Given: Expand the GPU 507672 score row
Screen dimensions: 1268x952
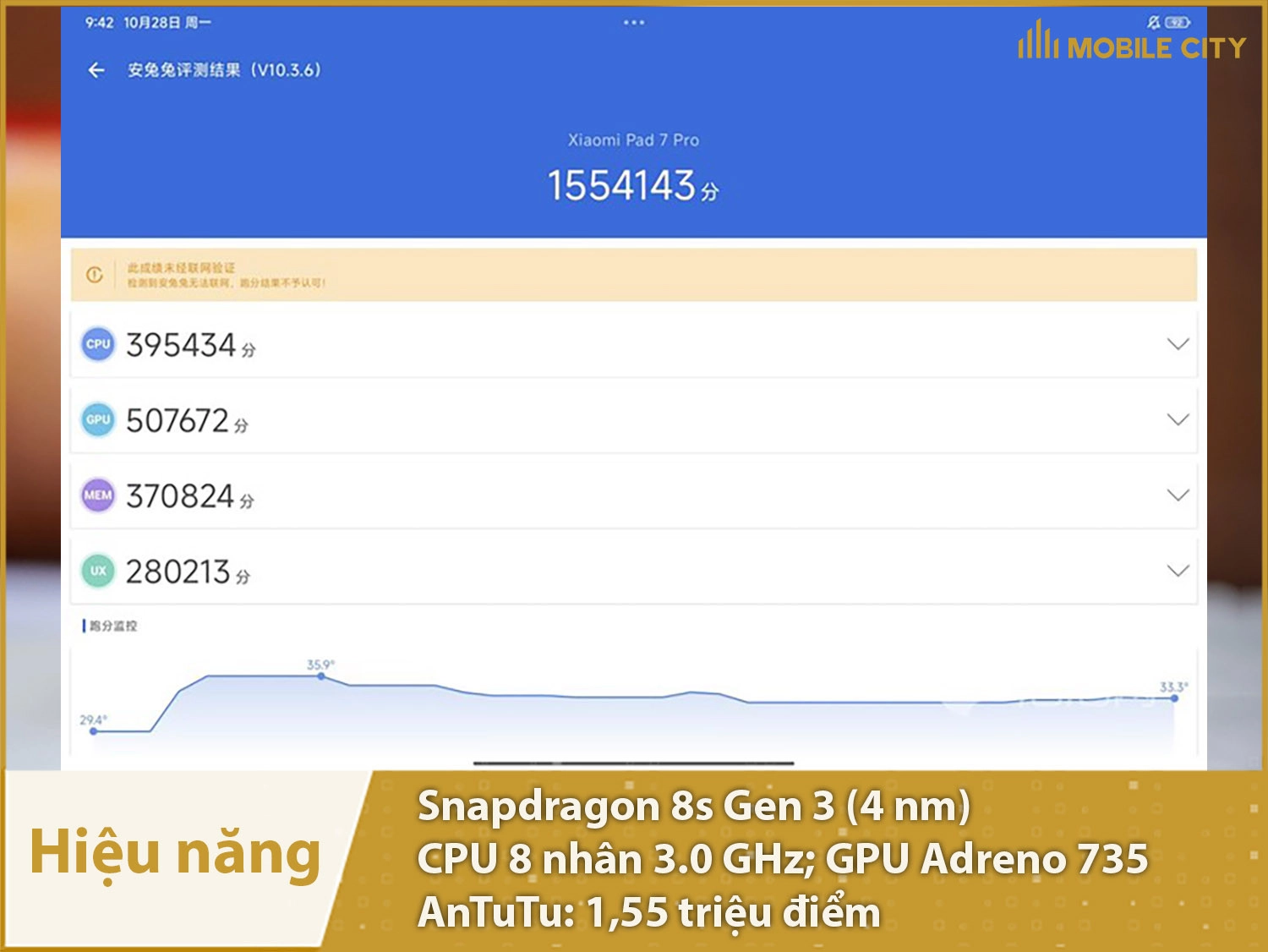Looking at the screenshot, I should [634, 419].
